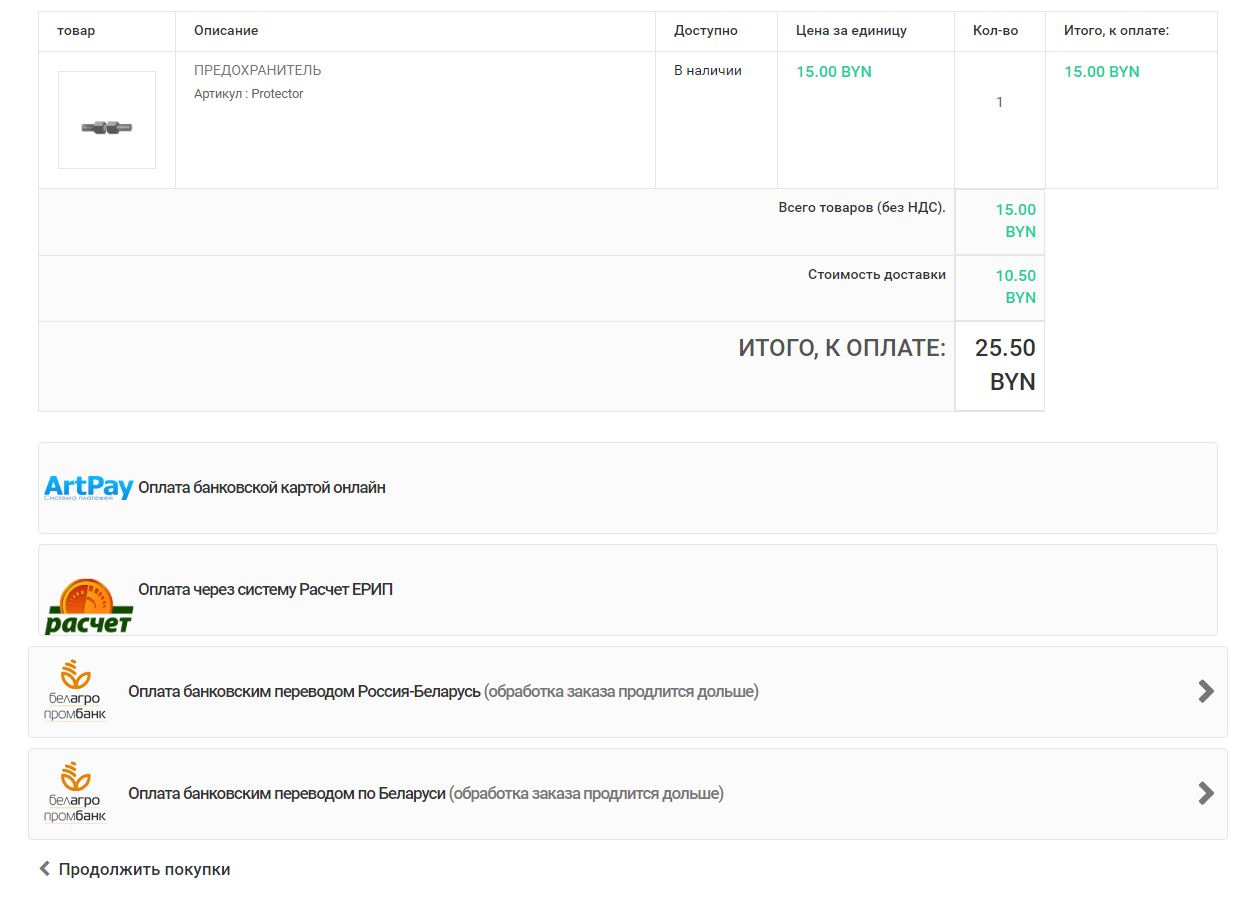Click the Расчет ЕРИП logo
The width and height of the screenshot is (1246, 902).
coord(88,606)
